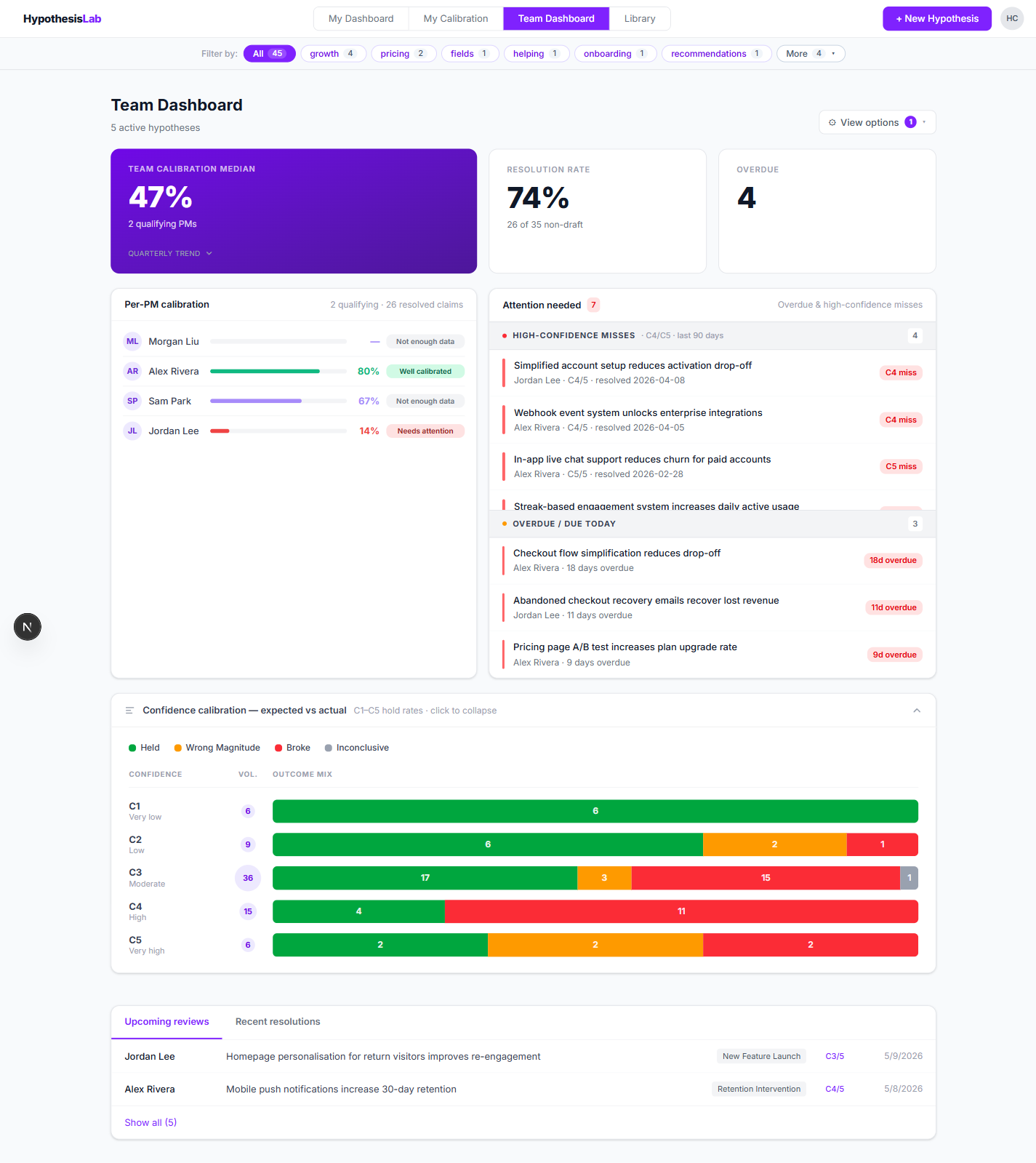Click the list icon beside Confidence calibration

[x=129, y=711]
